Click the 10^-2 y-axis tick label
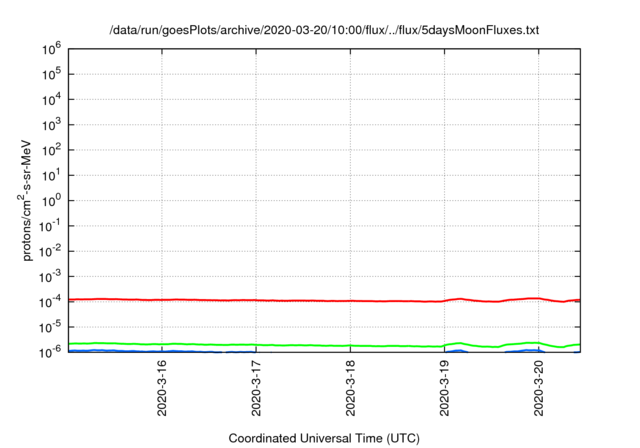The width and height of the screenshot is (640, 448). (x=50, y=251)
